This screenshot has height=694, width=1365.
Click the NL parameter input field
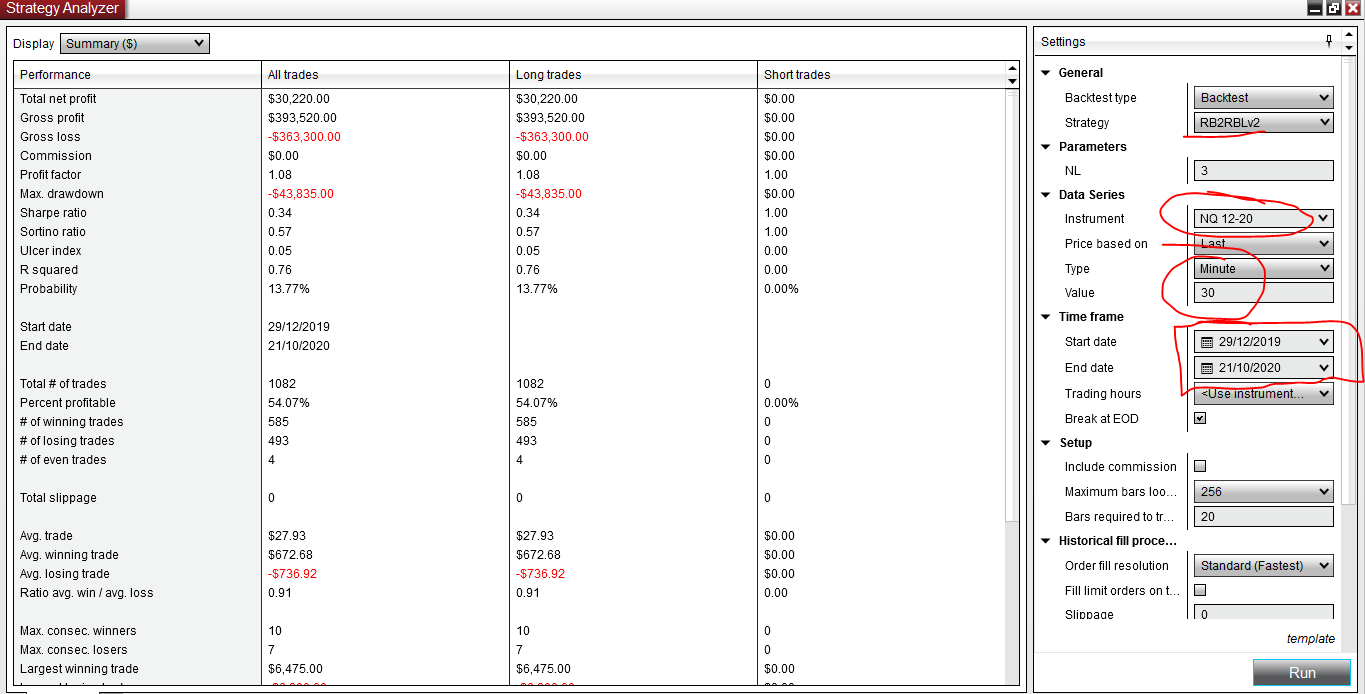[1264, 171]
